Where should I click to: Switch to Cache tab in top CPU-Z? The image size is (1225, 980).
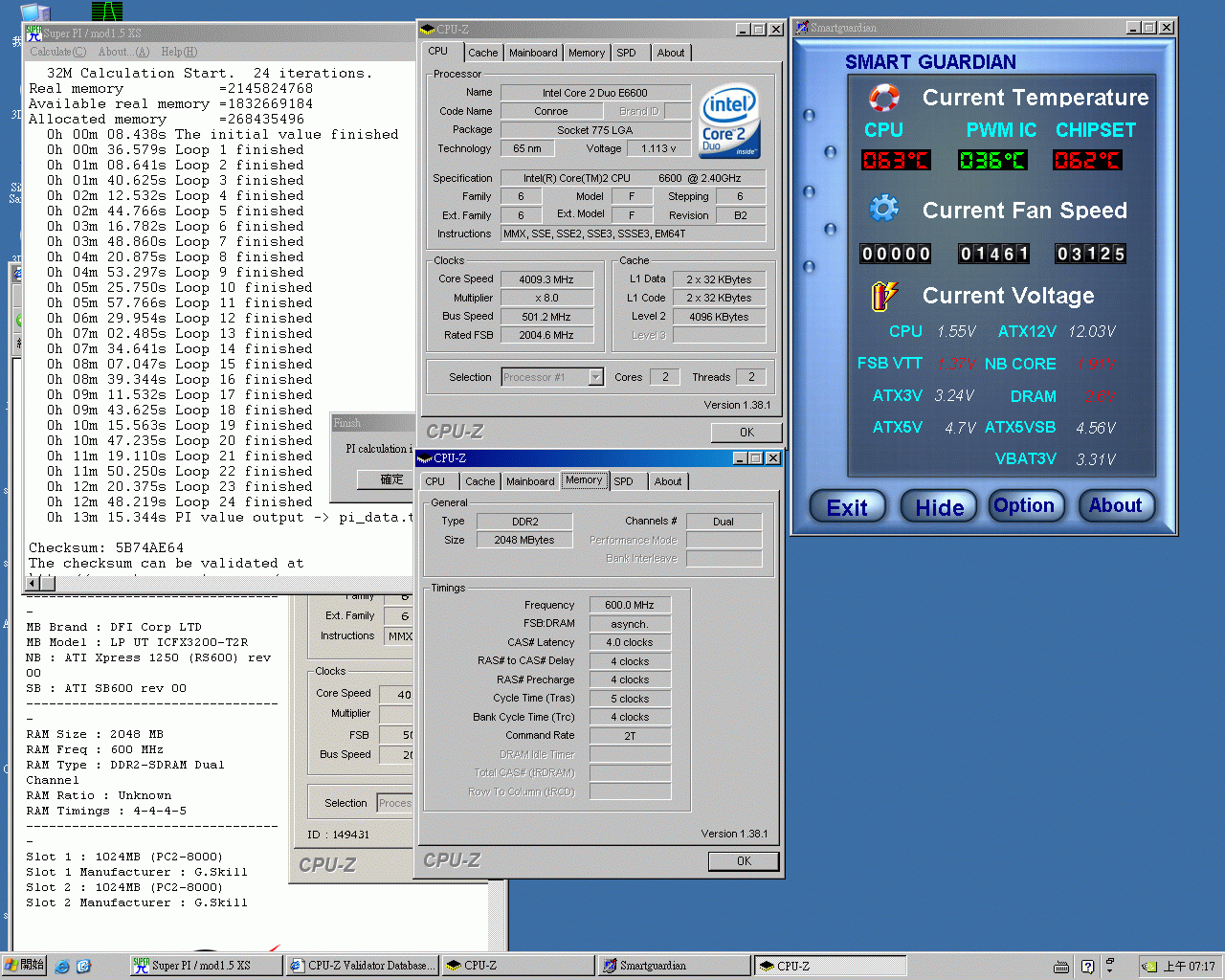point(482,53)
